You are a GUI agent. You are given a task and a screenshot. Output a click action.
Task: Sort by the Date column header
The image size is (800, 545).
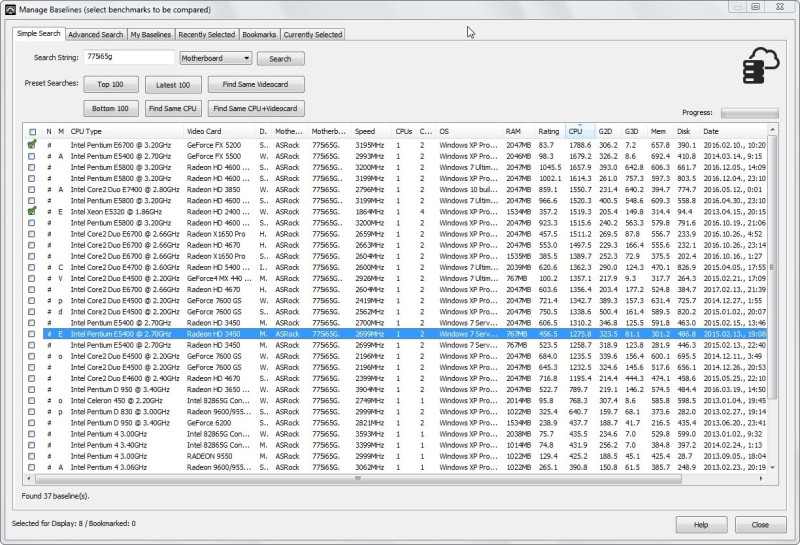(733, 131)
